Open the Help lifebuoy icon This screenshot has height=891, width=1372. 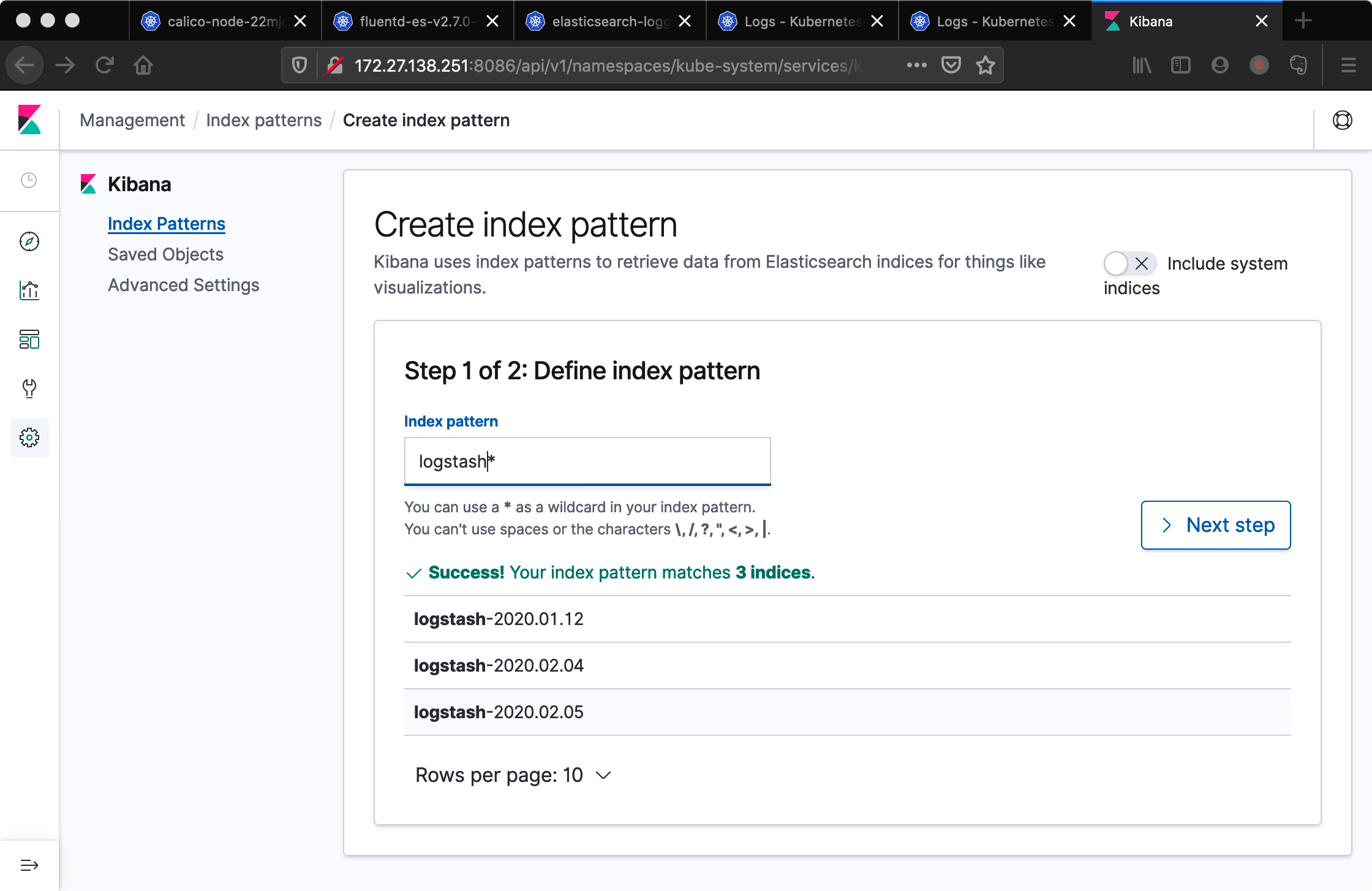(1343, 120)
